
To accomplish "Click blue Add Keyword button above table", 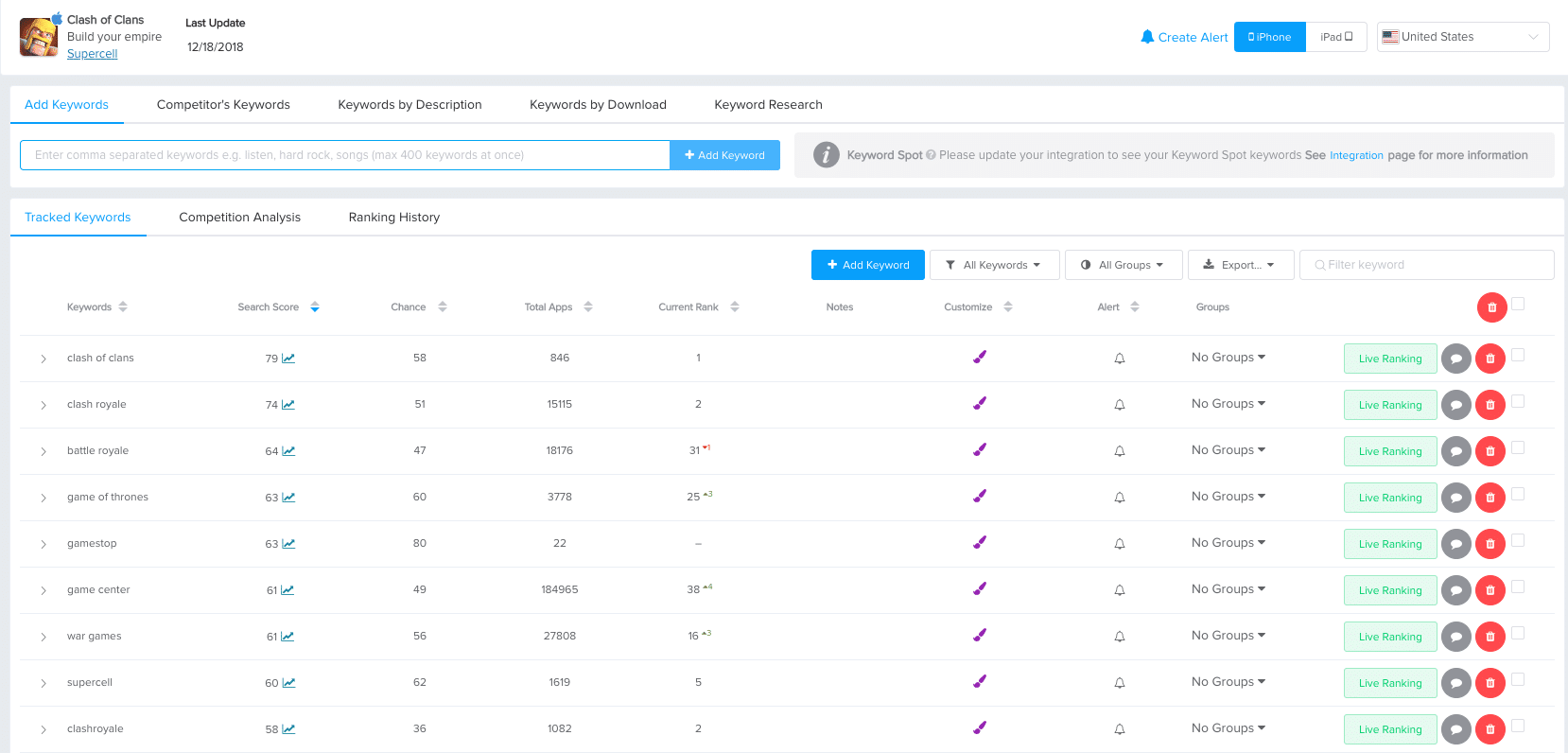I will (867, 265).
